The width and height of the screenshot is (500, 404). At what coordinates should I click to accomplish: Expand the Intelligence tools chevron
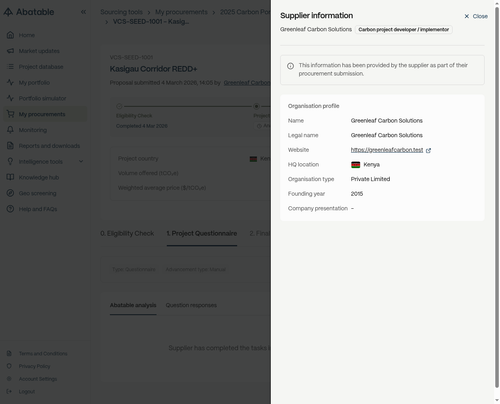click(x=81, y=161)
